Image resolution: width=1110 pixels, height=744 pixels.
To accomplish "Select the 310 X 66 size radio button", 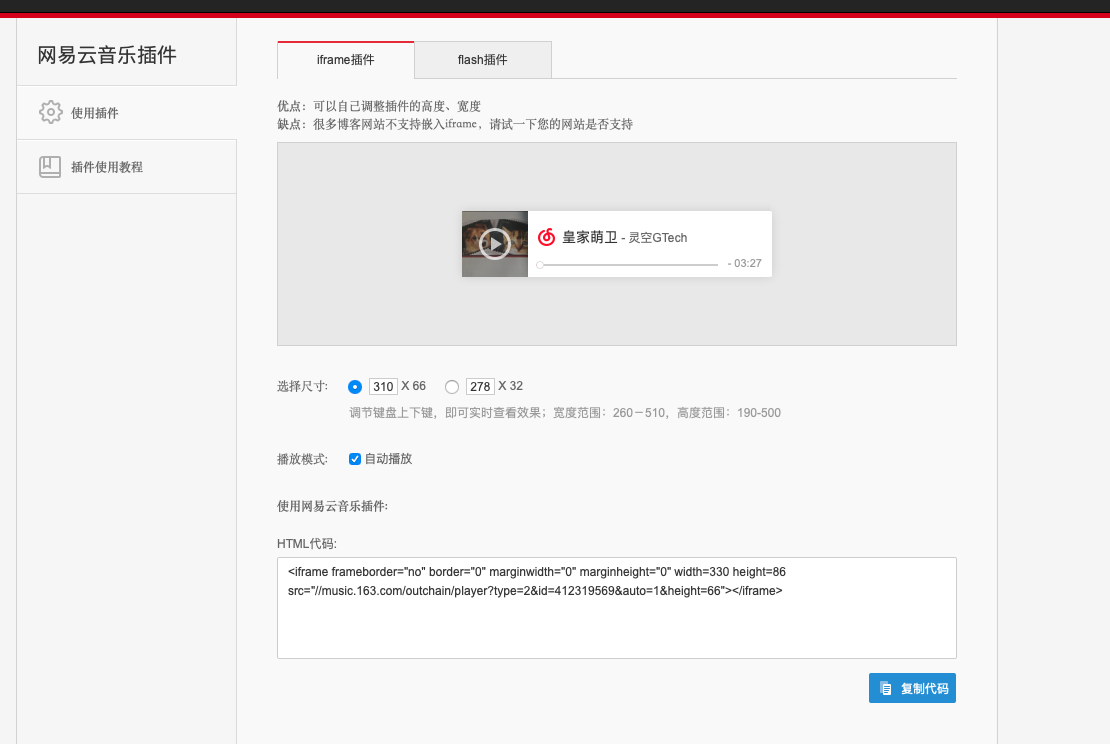I will pos(355,387).
